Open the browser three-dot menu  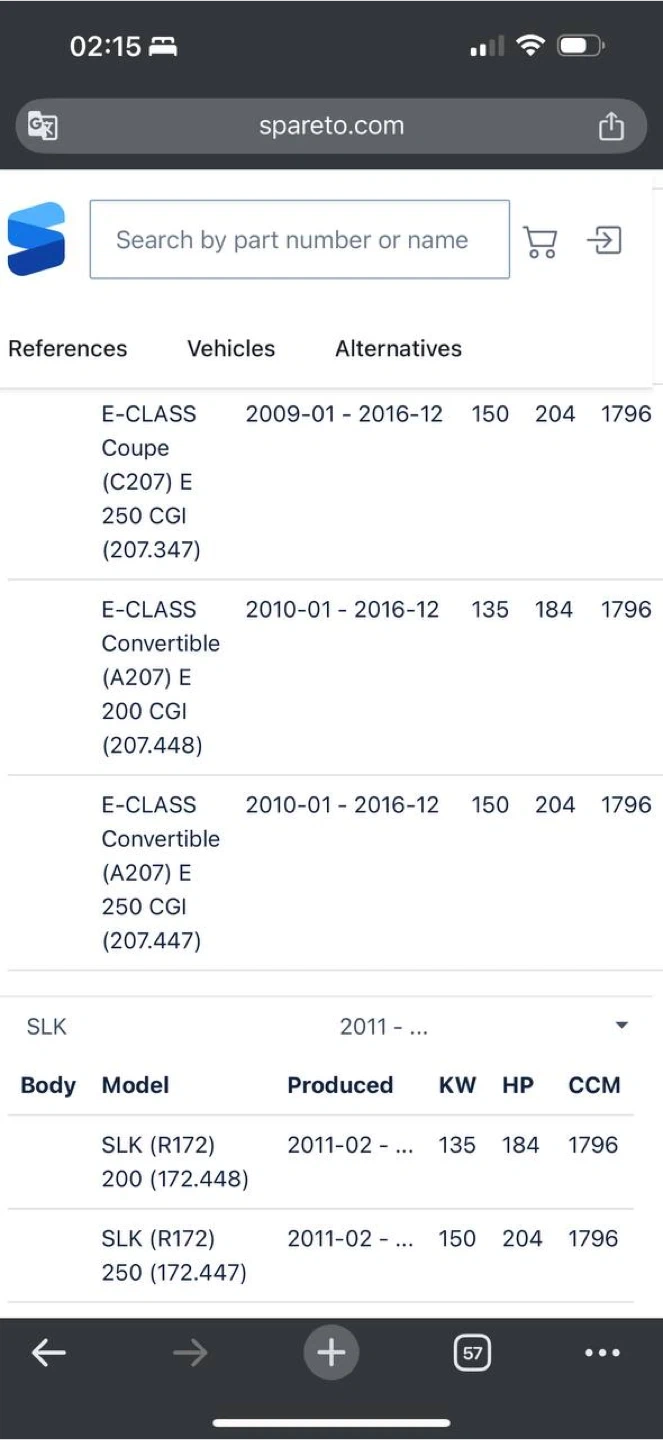click(x=602, y=1353)
